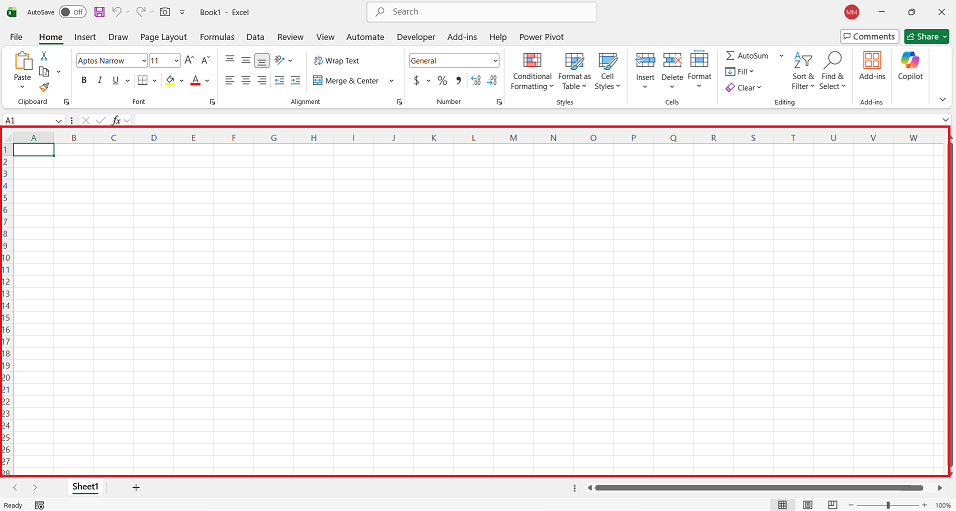Decrease the indent

click(279, 80)
